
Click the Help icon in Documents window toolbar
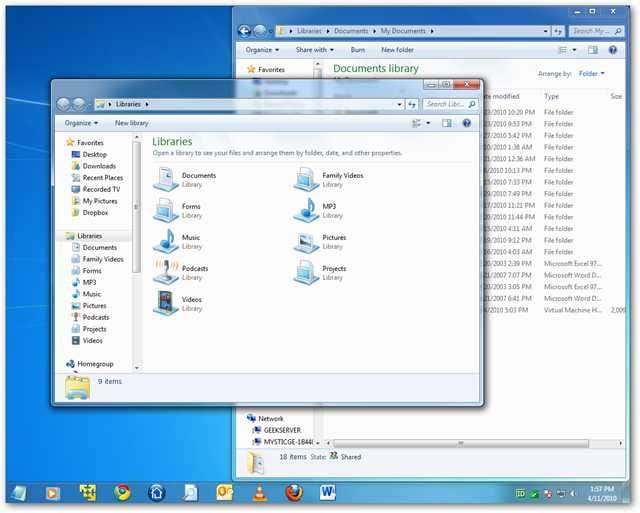pos(612,50)
